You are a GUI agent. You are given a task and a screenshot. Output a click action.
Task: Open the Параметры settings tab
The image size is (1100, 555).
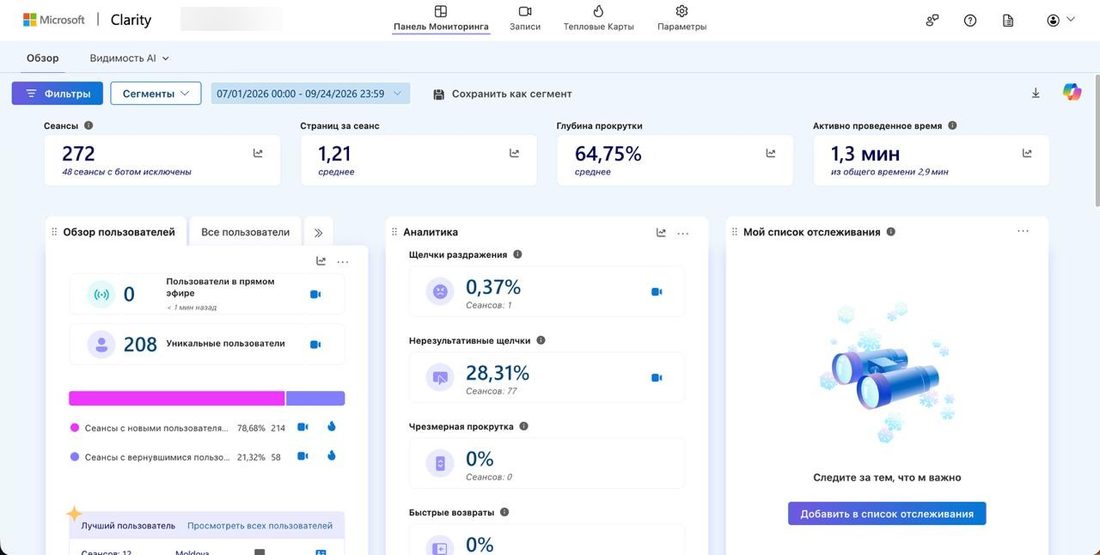(x=681, y=18)
